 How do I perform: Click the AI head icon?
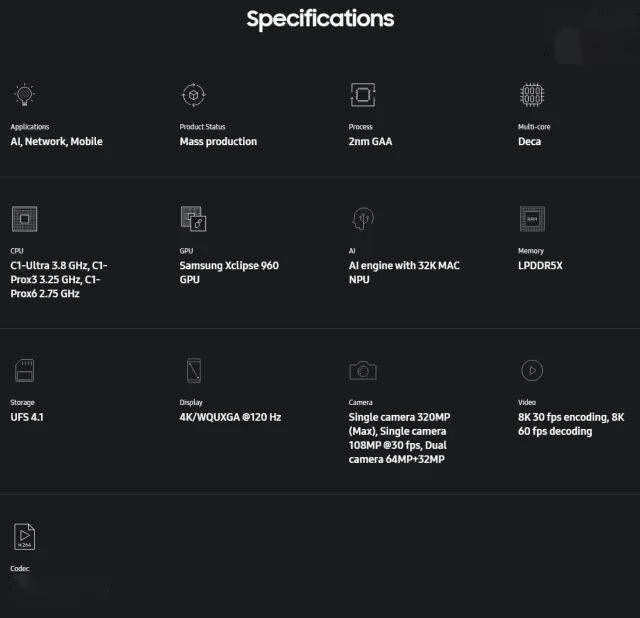362,219
